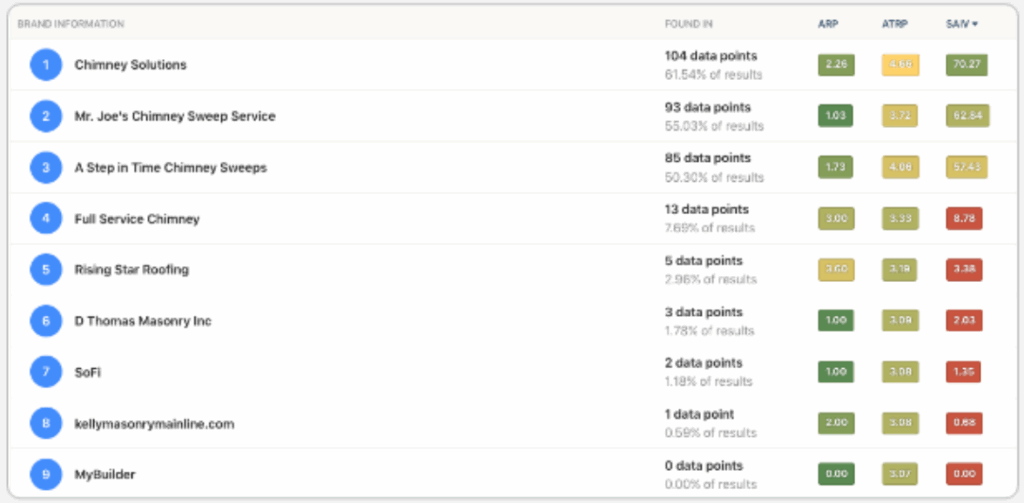Open the Chimney Solutions brand name
This screenshot has height=503, width=1024.
point(130,65)
